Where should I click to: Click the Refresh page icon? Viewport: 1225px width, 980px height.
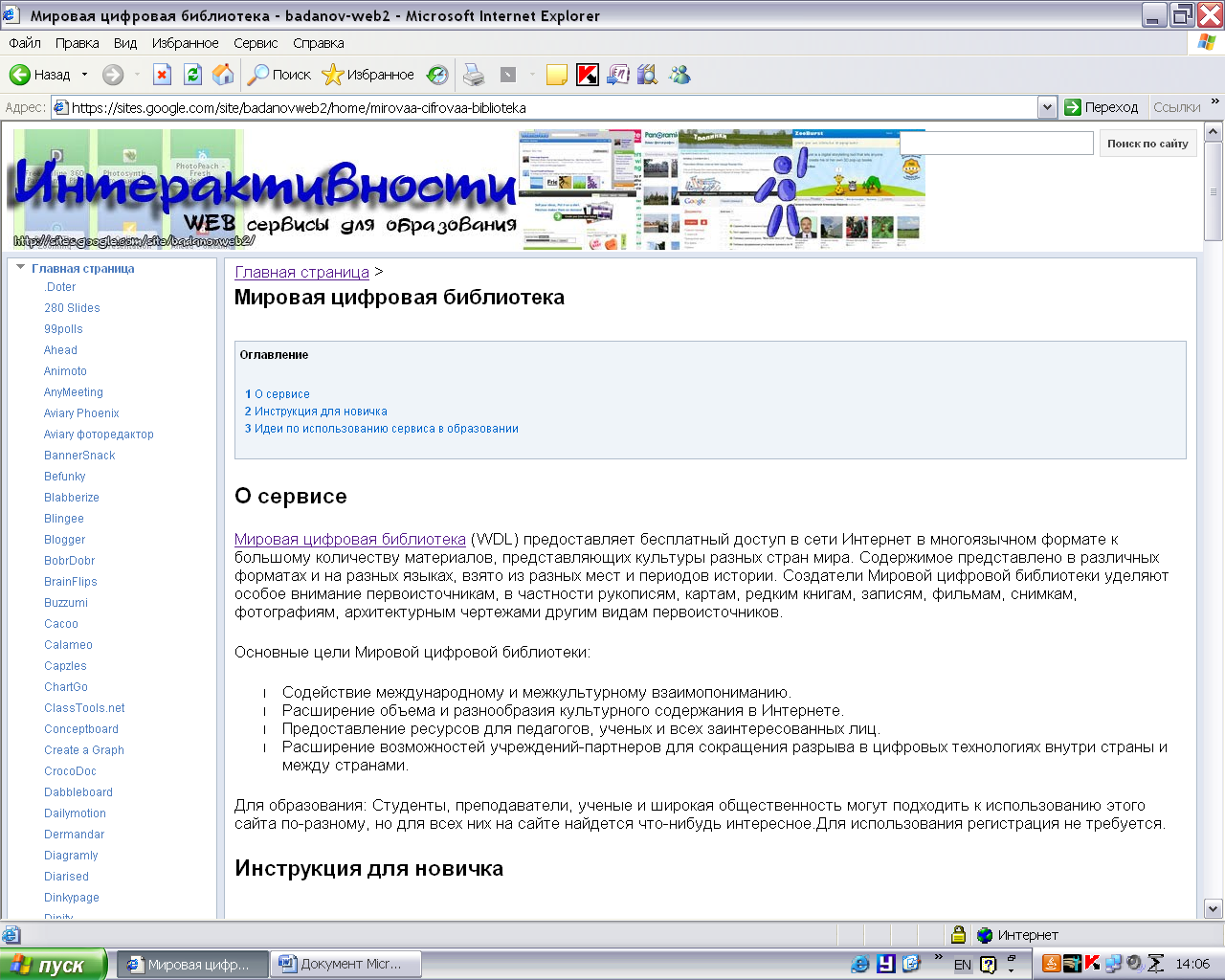(192, 75)
